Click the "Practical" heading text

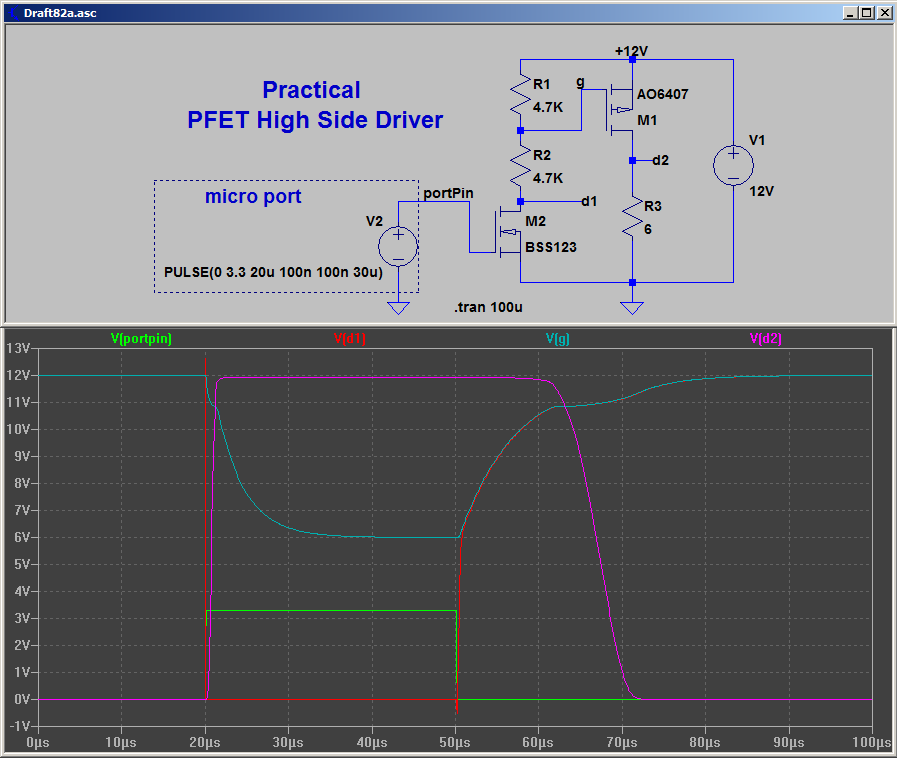pos(311,90)
